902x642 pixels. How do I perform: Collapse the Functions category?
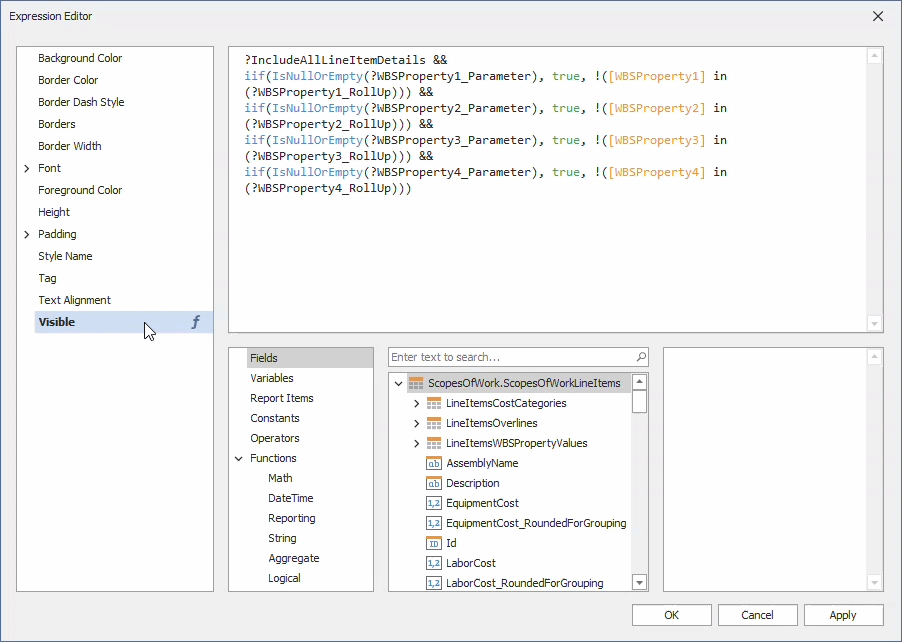coord(239,458)
